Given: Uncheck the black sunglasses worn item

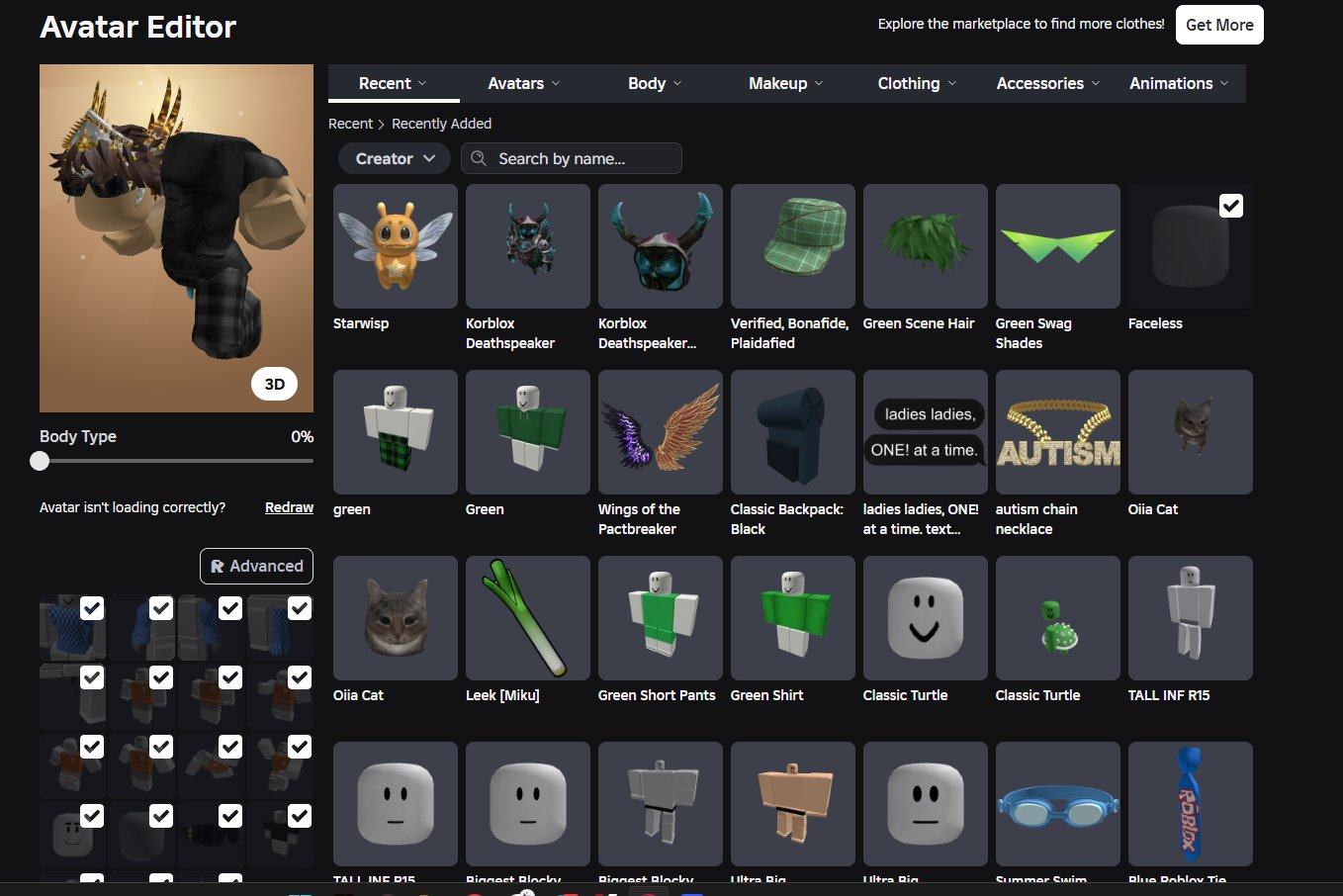Looking at the screenshot, I should click(x=230, y=816).
